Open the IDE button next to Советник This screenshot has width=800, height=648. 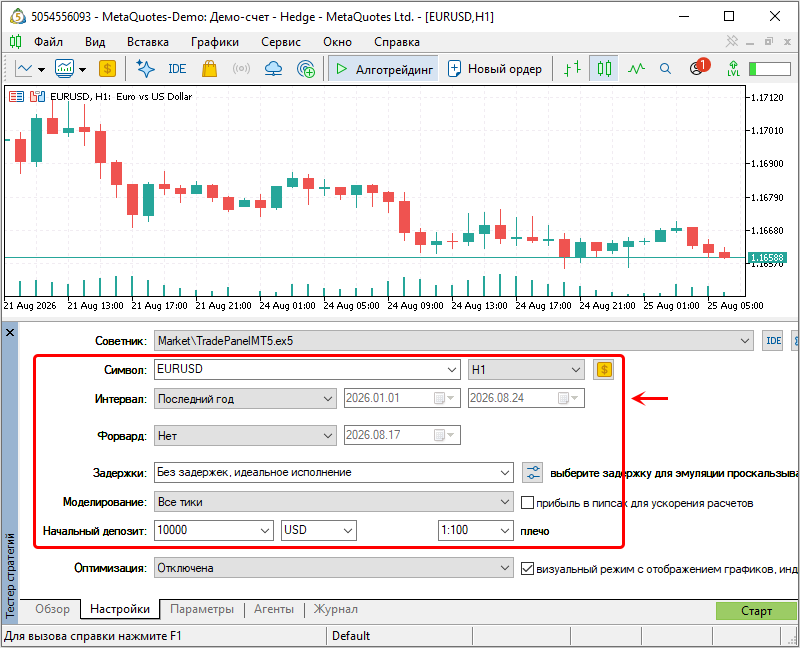773,340
